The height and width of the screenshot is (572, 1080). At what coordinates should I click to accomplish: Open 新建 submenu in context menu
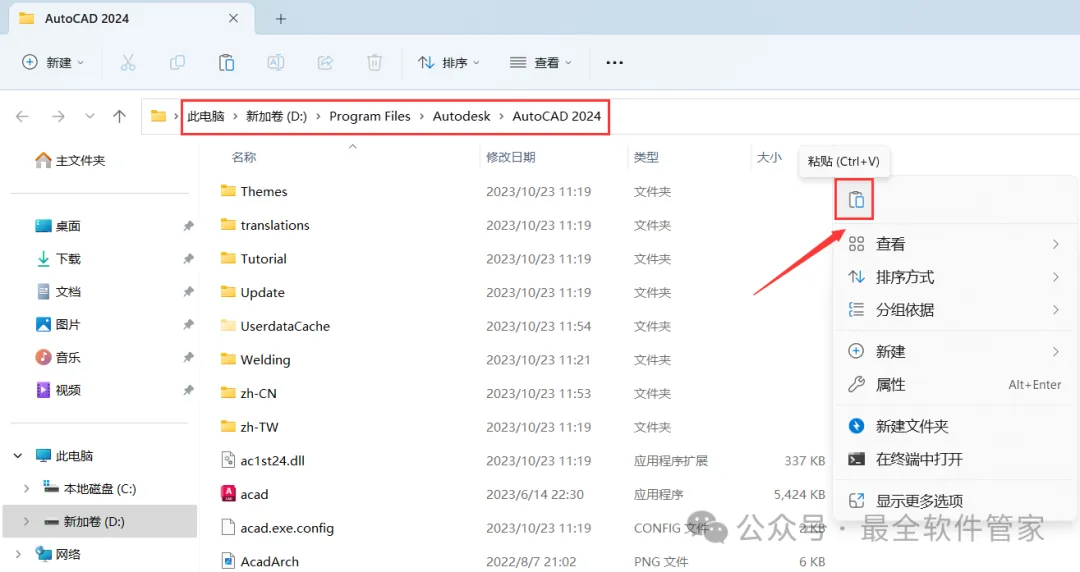click(955, 351)
